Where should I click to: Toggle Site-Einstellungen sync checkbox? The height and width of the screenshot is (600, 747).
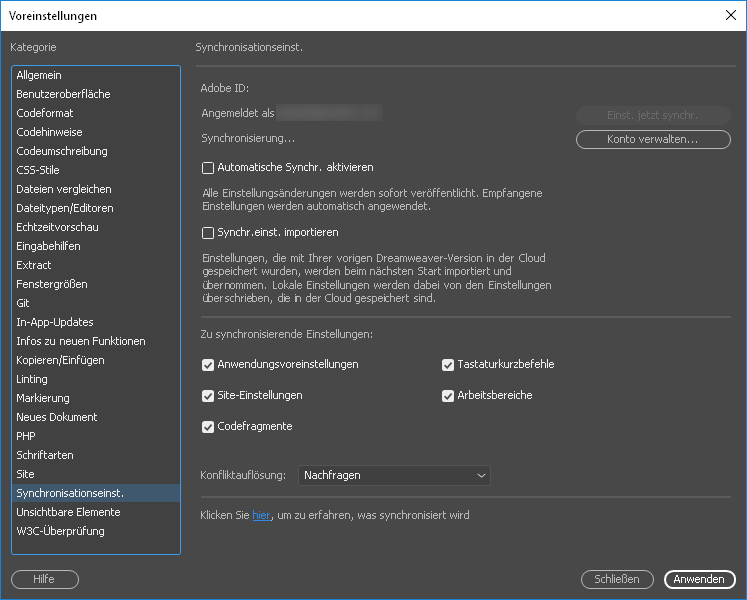pos(208,396)
